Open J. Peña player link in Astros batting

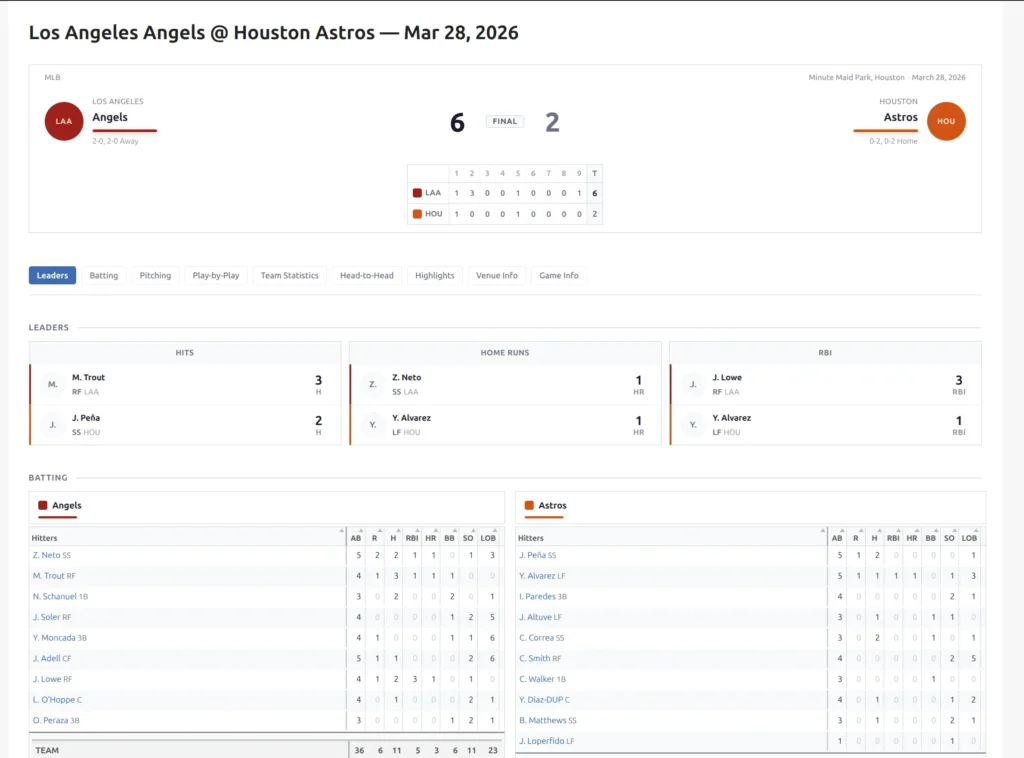click(532, 555)
